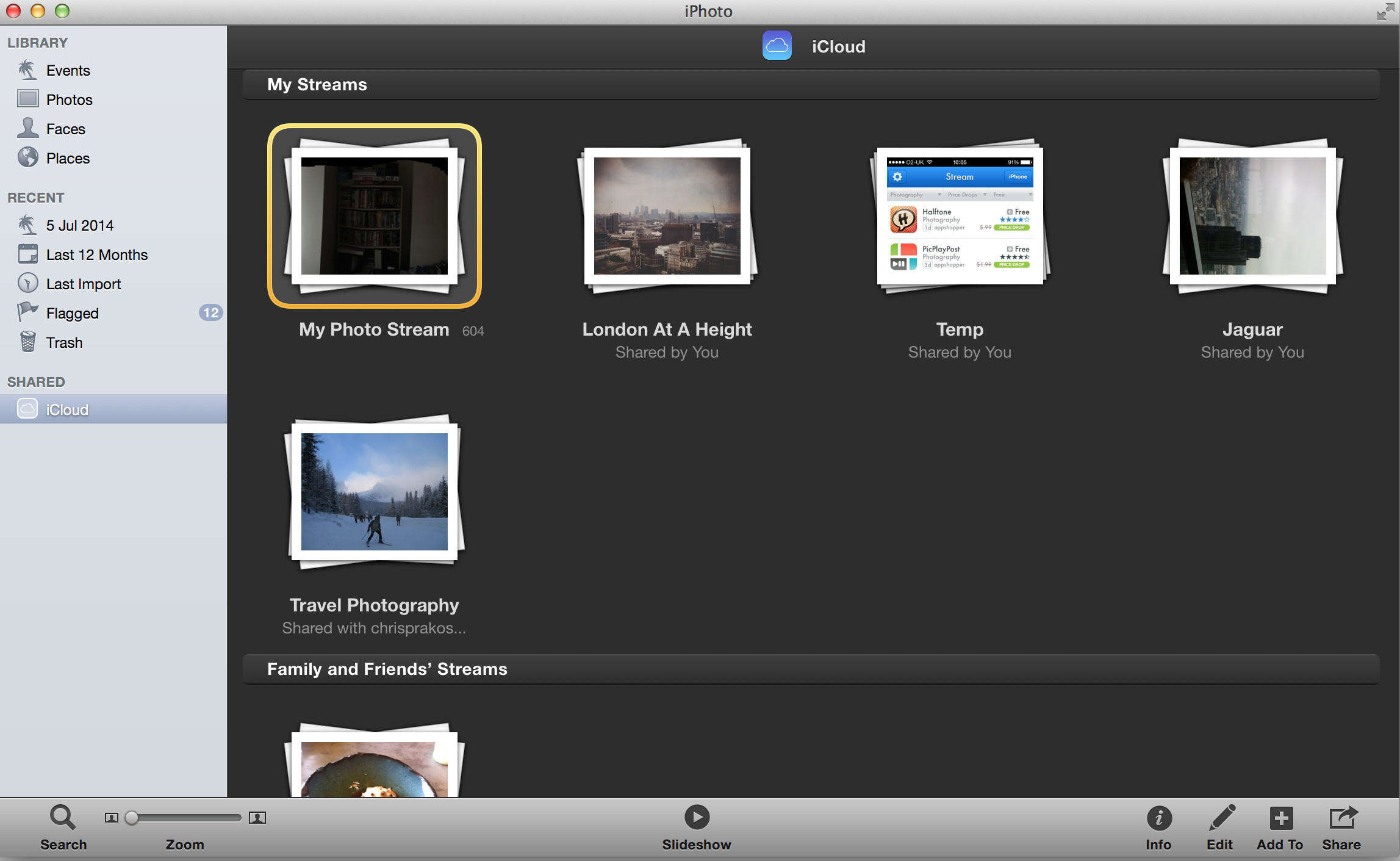Toggle the Faces item in Library
Viewport: 1400px width, 861px height.
(x=65, y=128)
